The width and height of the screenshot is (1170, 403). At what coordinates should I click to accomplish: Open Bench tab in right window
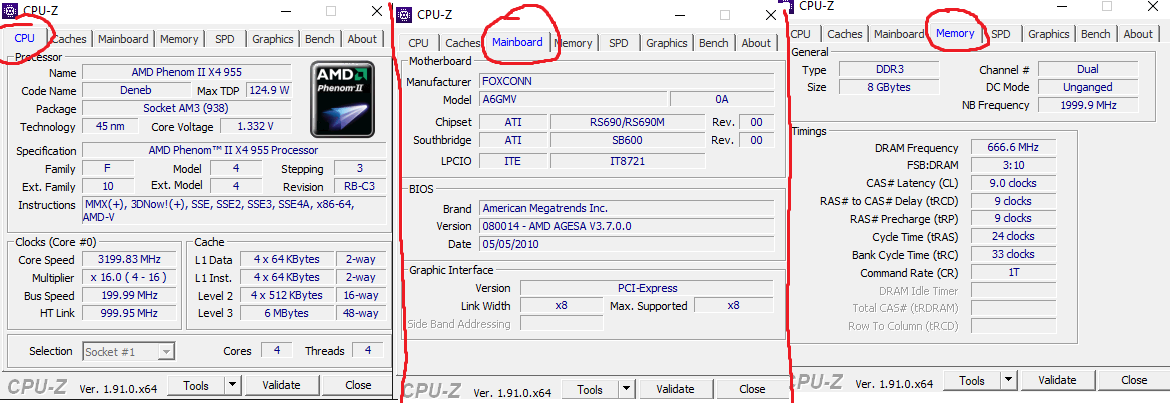[1095, 34]
